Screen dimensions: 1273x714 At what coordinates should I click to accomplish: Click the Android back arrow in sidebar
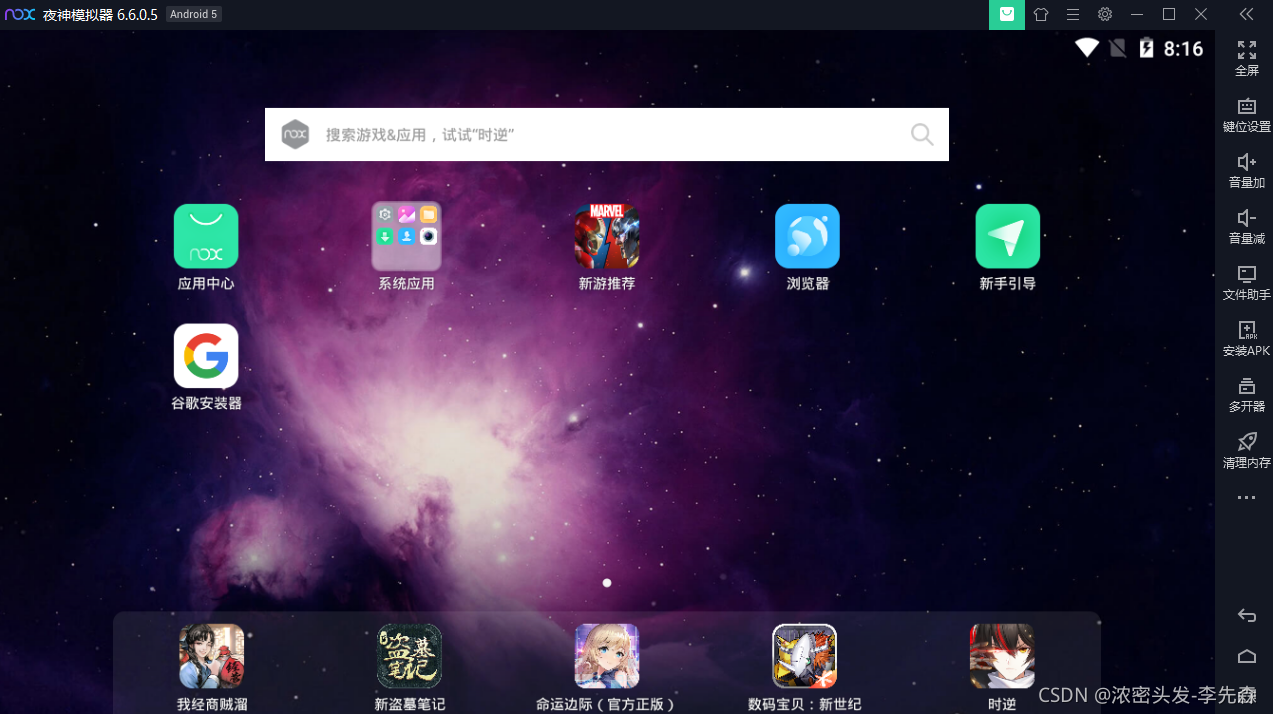1246,615
